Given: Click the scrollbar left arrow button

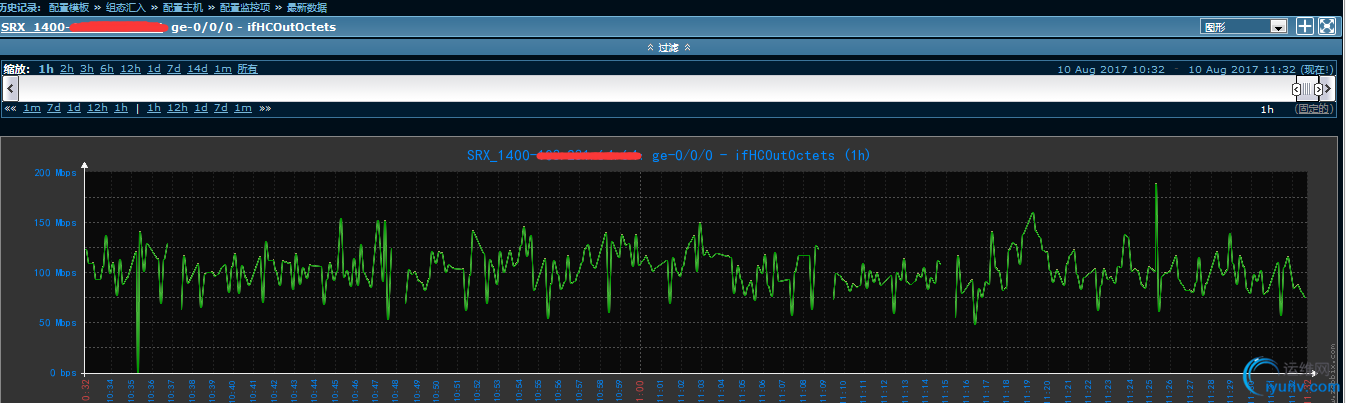Looking at the screenshot, I should [x=11, y=89].
